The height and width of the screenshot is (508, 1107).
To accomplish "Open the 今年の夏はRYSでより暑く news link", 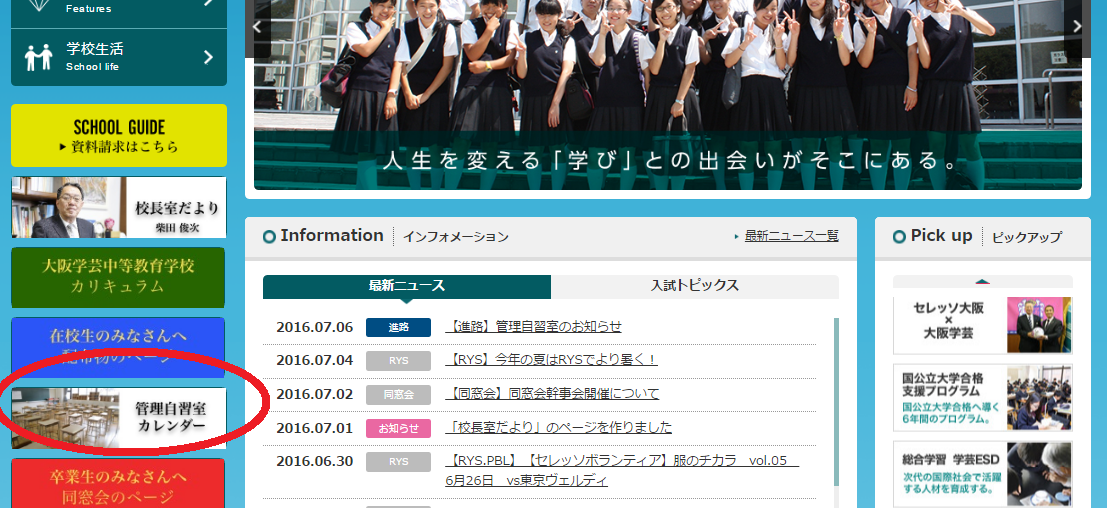I will (x=551, y=360).
